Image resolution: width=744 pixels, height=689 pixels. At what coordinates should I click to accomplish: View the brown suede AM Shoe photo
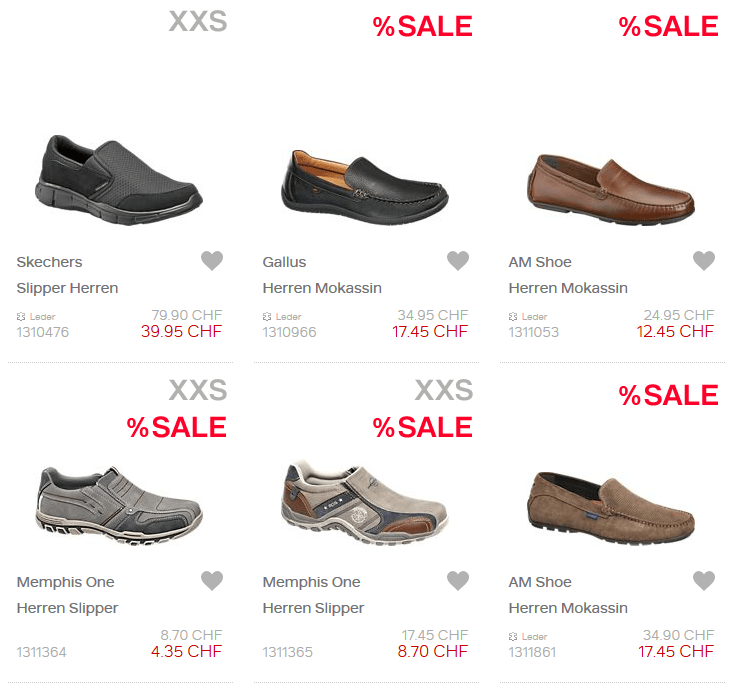tap(611, 503)
